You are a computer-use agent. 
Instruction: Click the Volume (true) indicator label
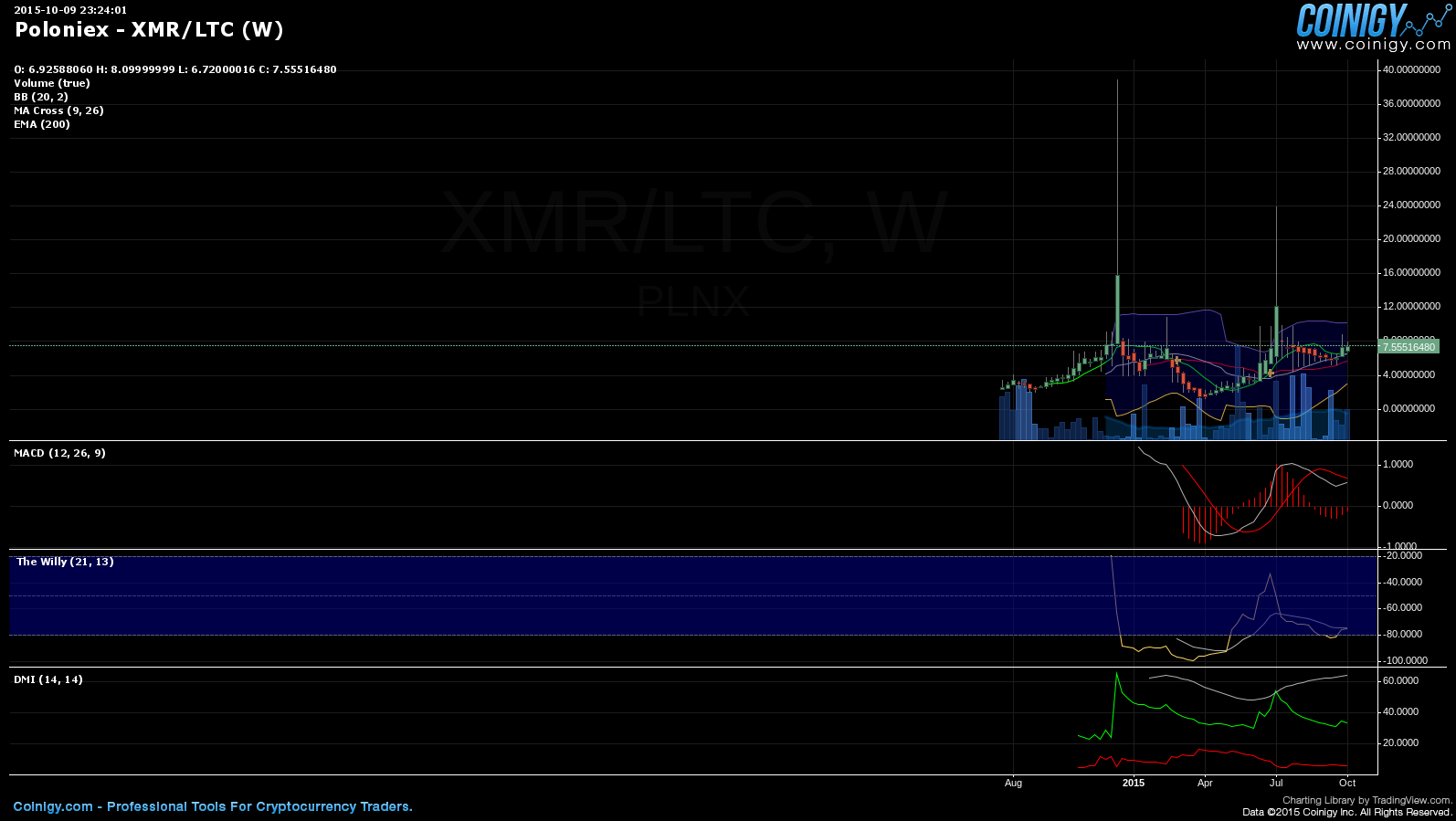coord(52,83)
